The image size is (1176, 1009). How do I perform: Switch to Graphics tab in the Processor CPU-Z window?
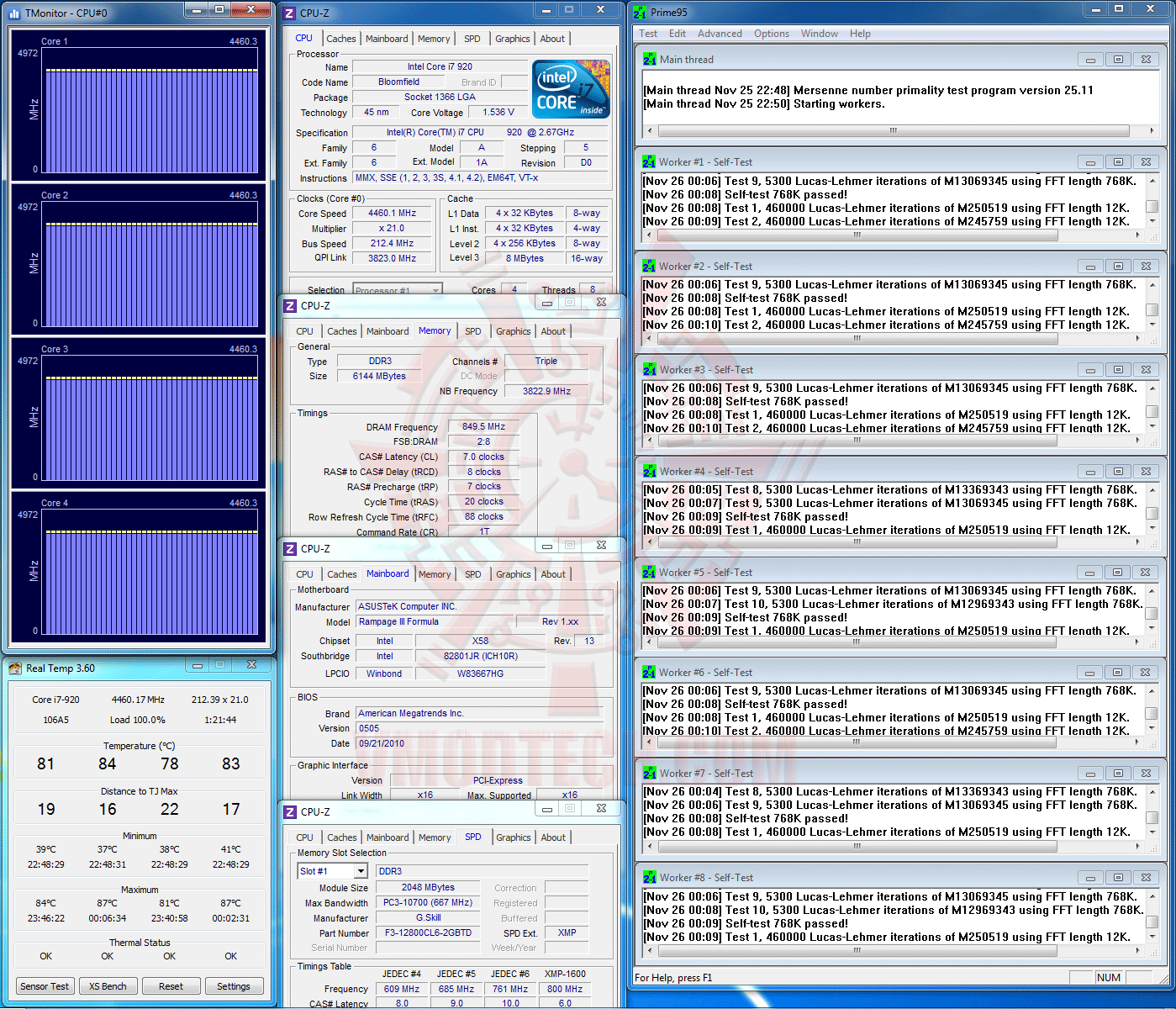click(x=513, y=39)
